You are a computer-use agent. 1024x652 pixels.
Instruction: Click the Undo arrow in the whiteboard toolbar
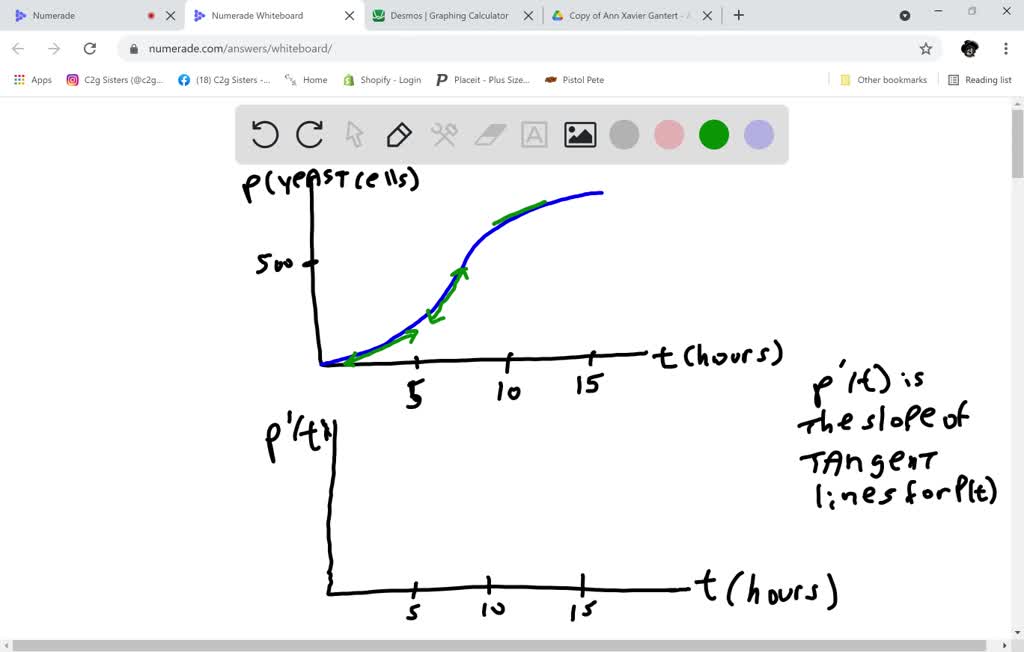click(x=265, y=135)
